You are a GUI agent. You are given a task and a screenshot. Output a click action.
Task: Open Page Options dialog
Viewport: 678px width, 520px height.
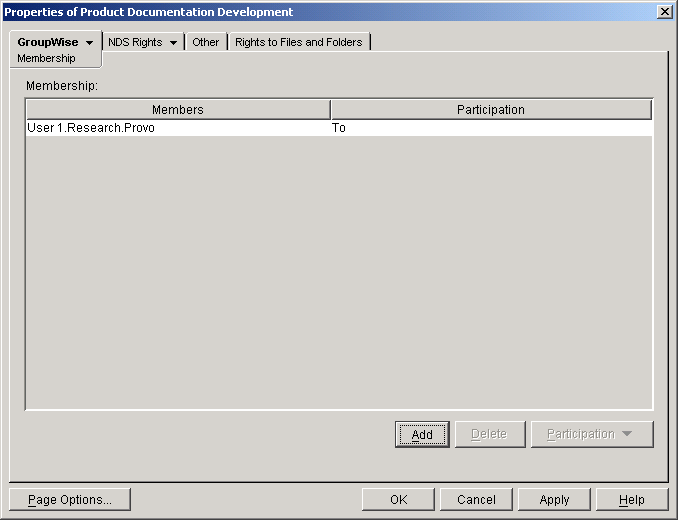point(70,500)
